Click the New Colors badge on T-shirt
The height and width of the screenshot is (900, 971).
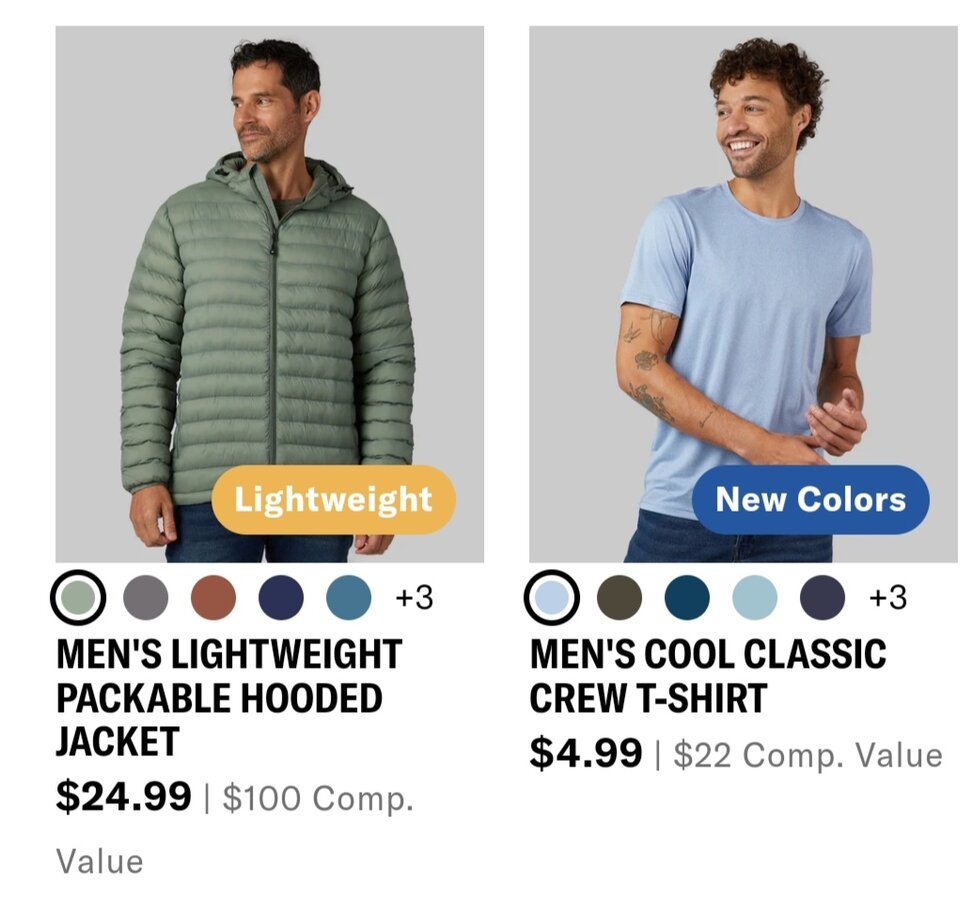pyautogui.click(x=810, y=499)
